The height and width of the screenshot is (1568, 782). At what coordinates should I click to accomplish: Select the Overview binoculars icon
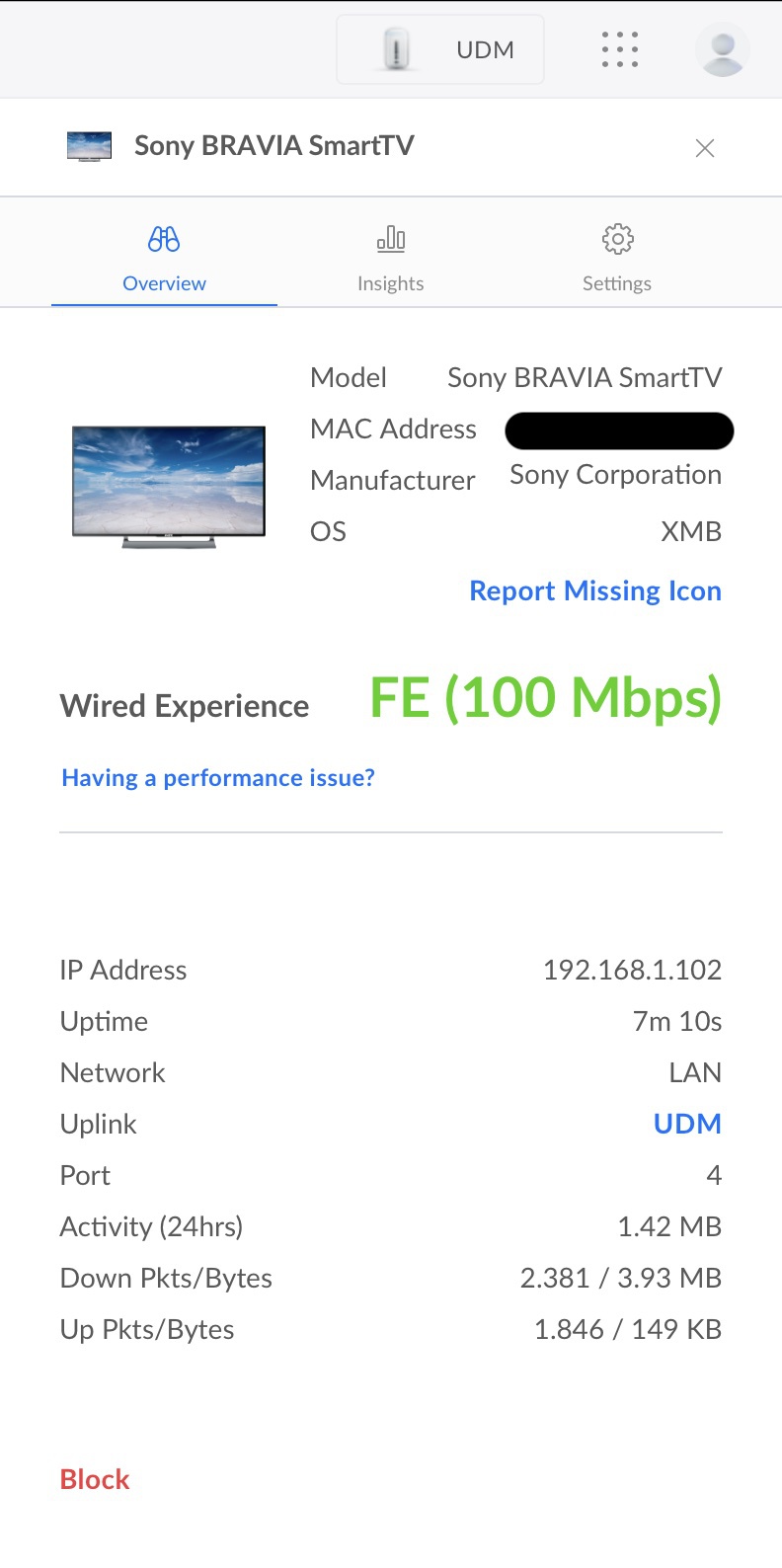point(164,239)
